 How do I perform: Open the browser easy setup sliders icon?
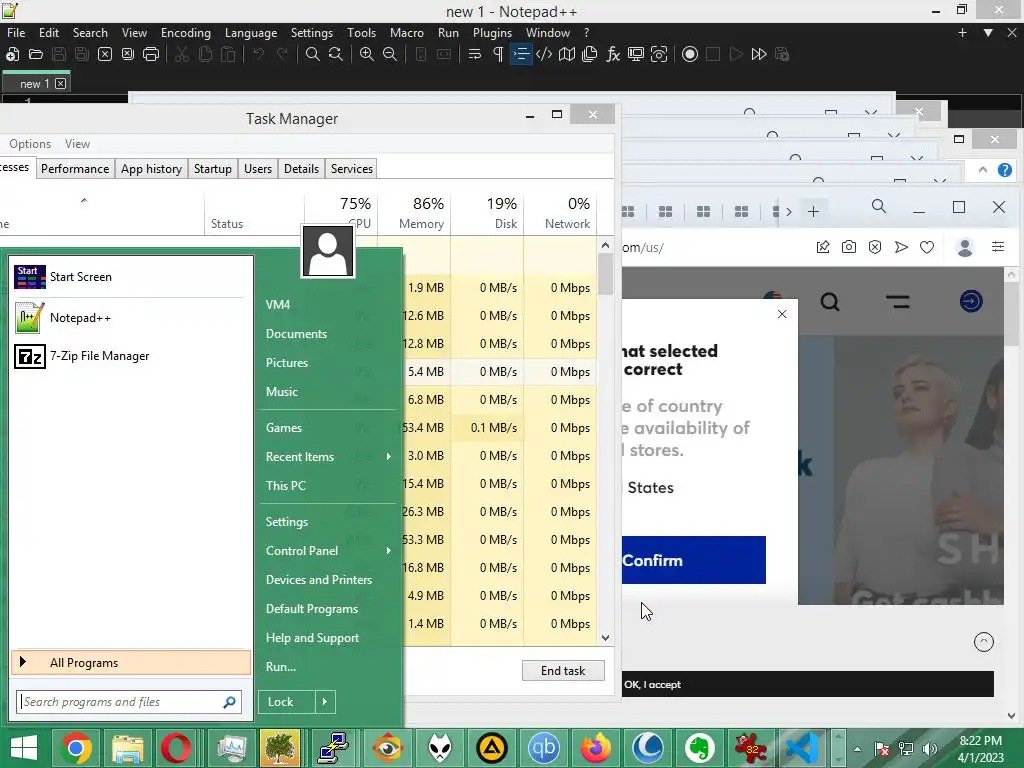(x=998, y=246)
